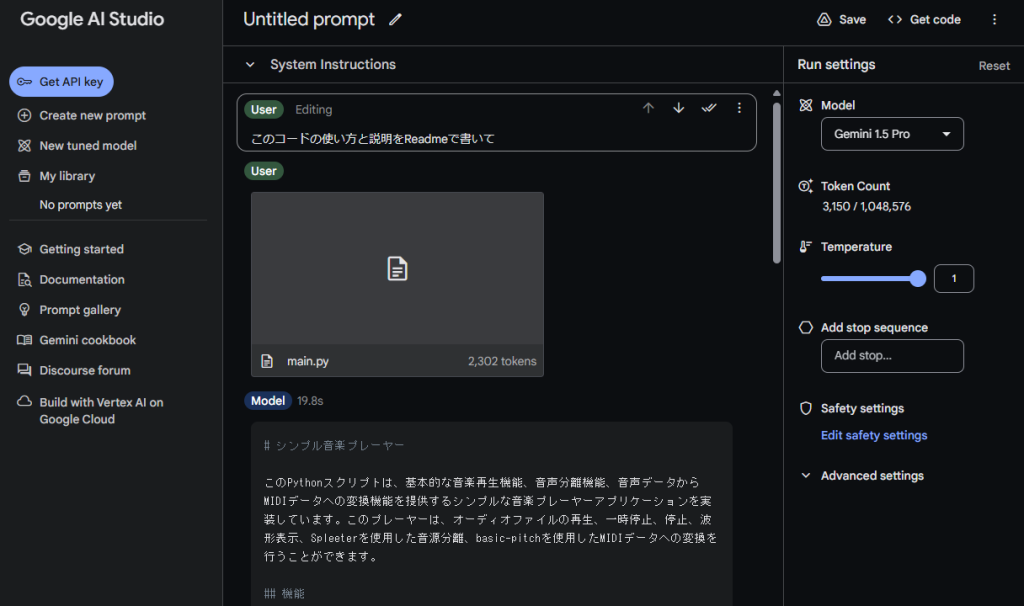Open New tuned model
This screenshot has width=1024, height=606.
[77, 146]
